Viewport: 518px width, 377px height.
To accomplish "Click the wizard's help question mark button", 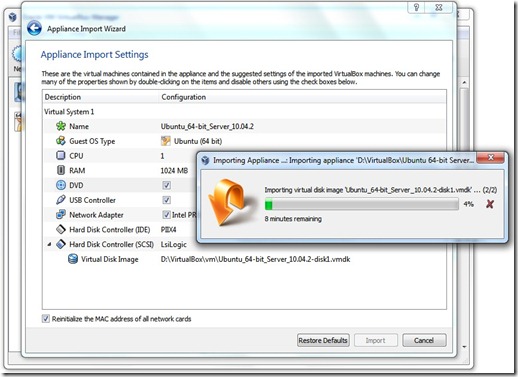I will click(x=416, y=7).
